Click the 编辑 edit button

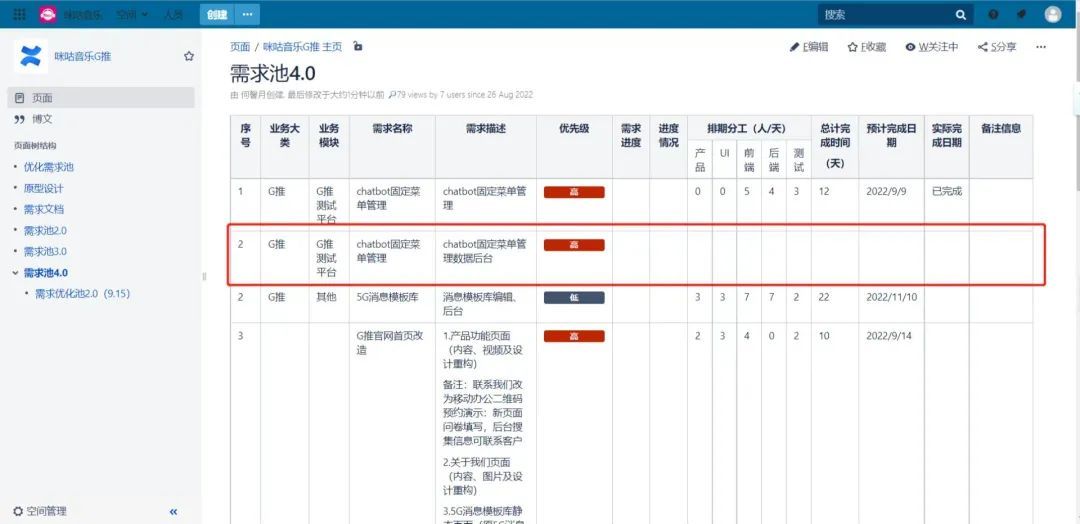point(809,47)
